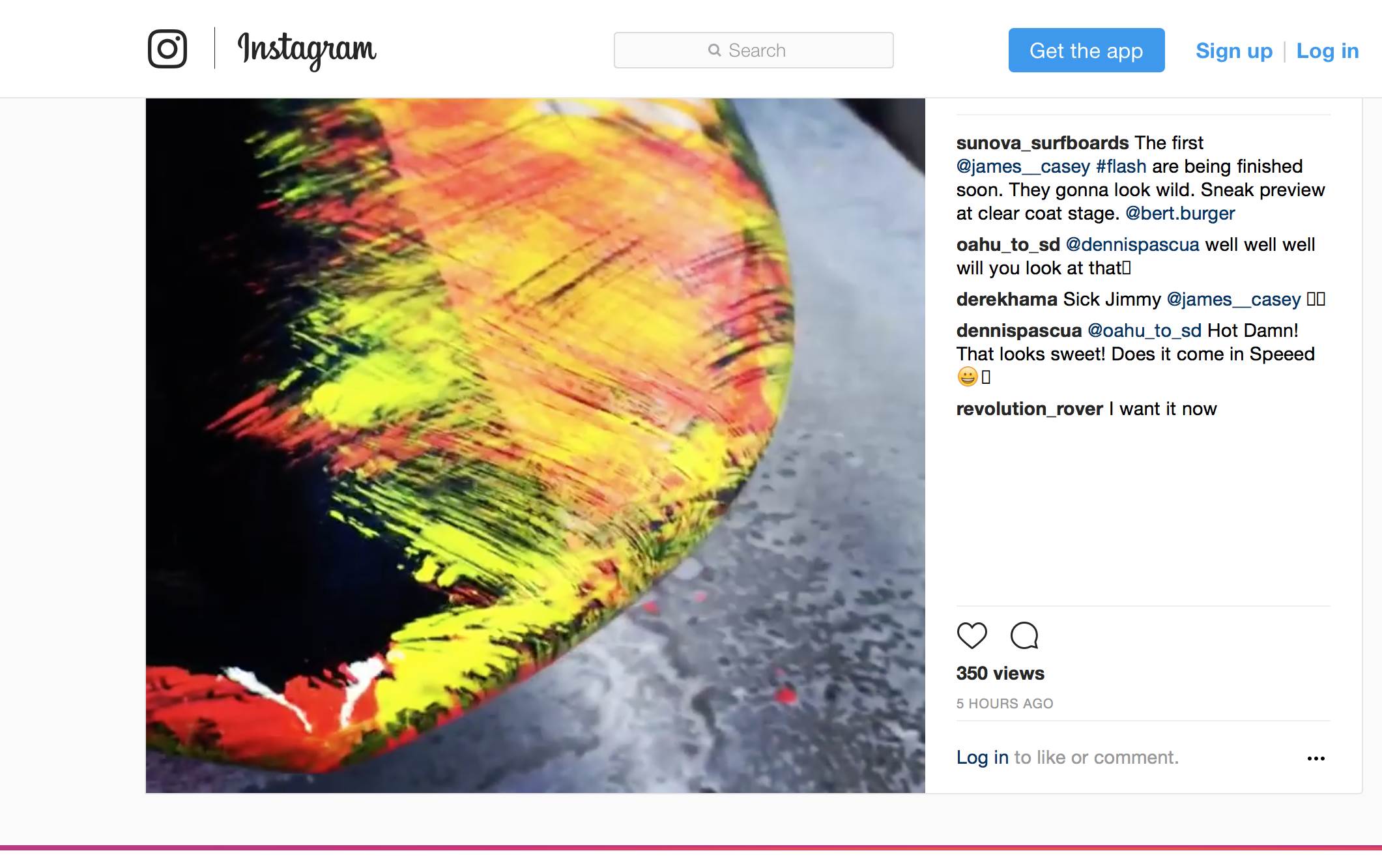
Task: Open comments with the speech bubble icon
Action: coord(1024,635)
